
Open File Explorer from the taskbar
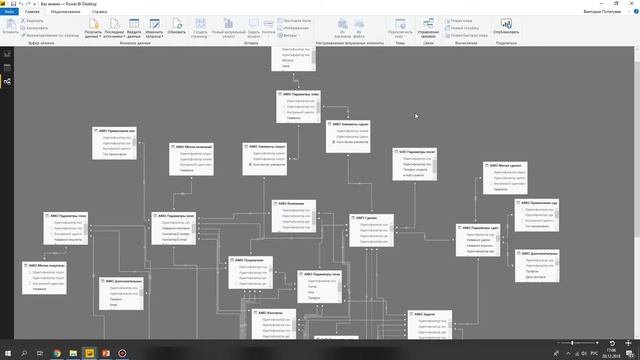click(x=73, y=353)
